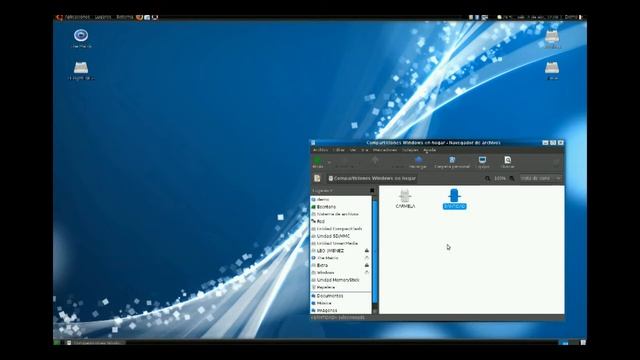Open the Ir a menu
Viewport: 640px width, 360px height.
pyautogui.click(x=364, y=150)
